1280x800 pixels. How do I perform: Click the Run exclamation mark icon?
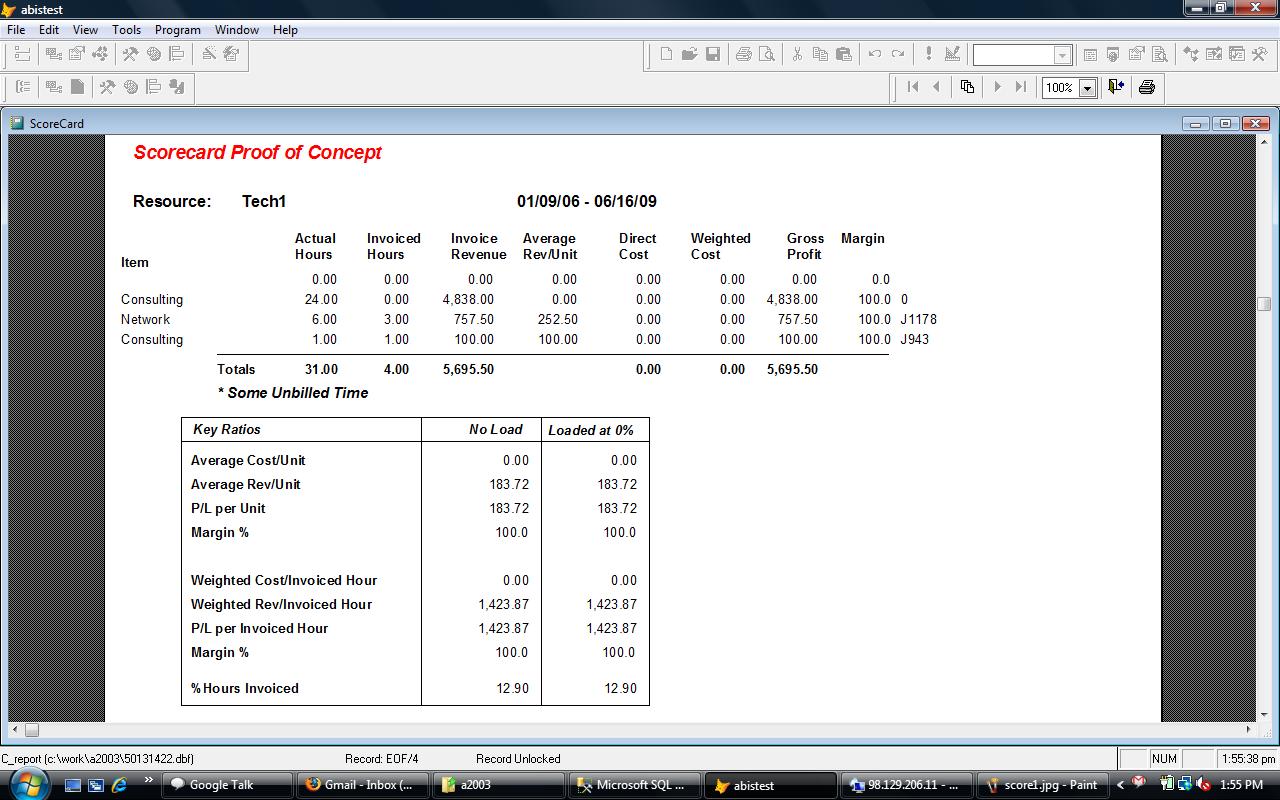(x=929, y=54)
